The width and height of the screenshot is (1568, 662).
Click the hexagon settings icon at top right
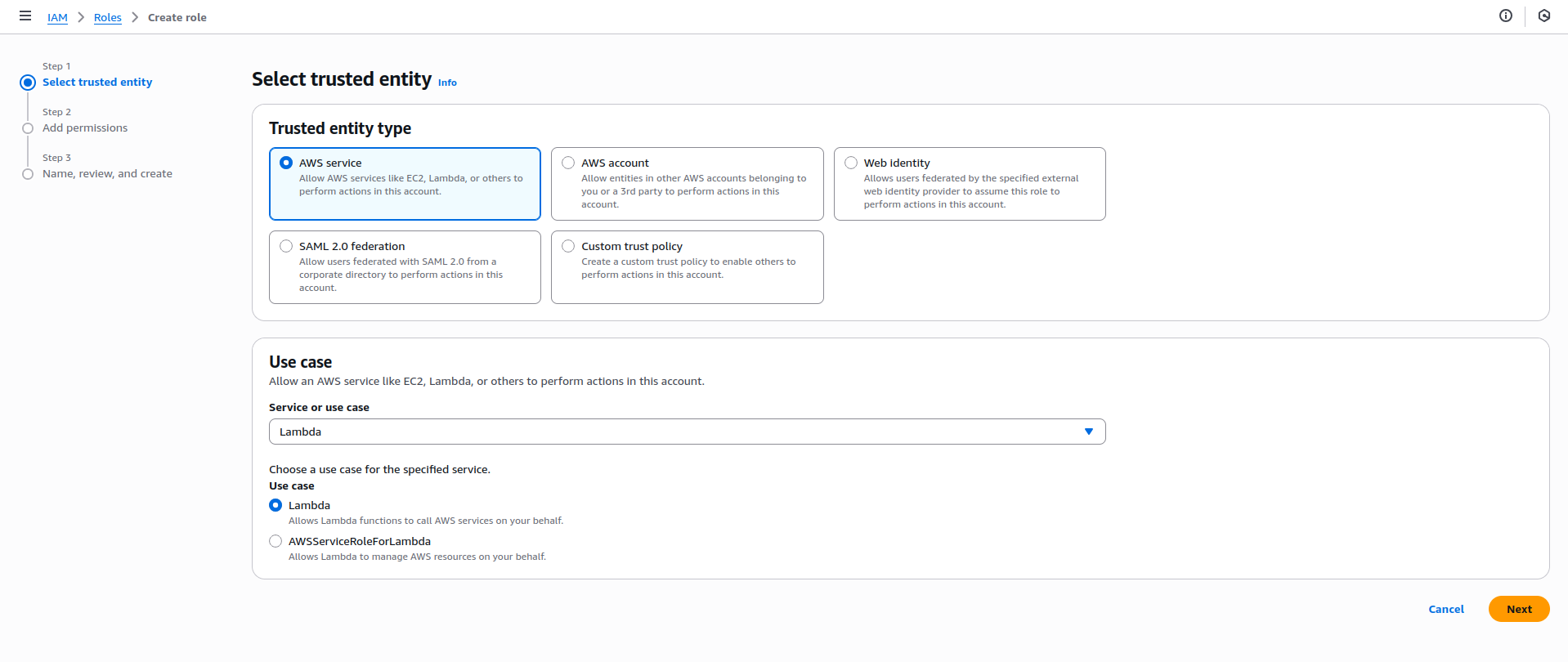[1544, 16]
